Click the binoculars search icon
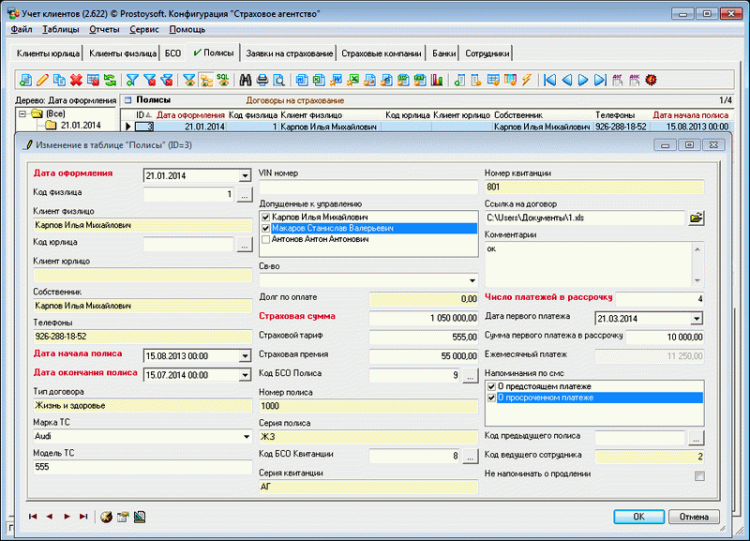Screen dimensions: 750x541 point(246,79)
